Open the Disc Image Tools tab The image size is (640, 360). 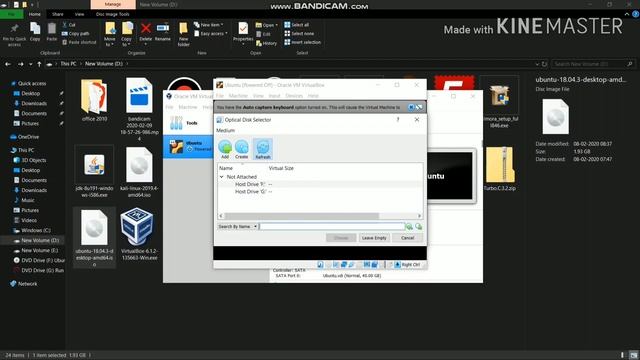(x=113, y=14)
